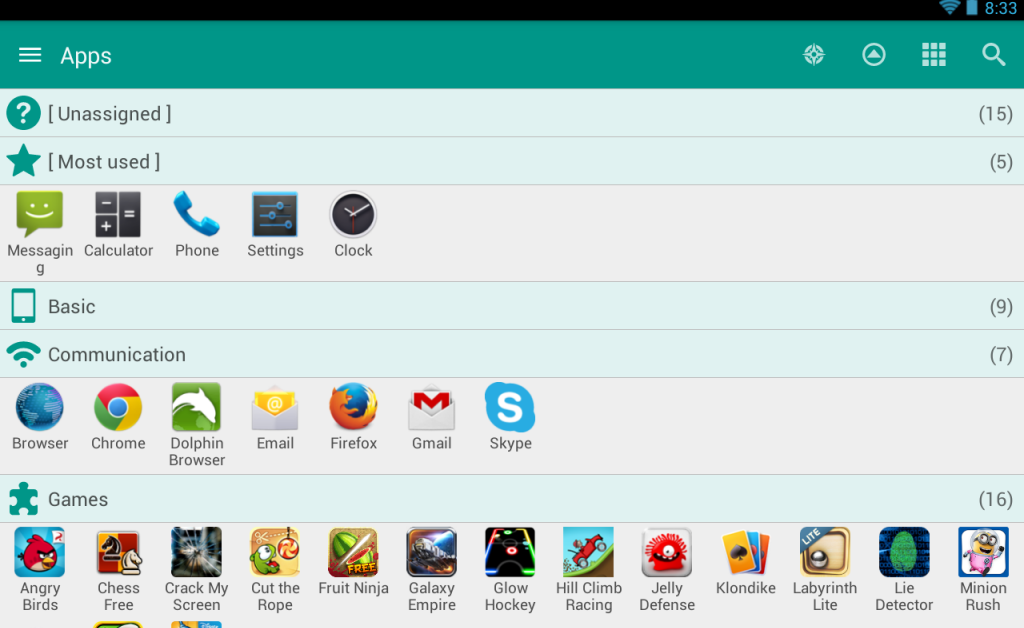Click the (15) count on Unassigned row
Screen dimensions: 1024x628
coord(995,114)
